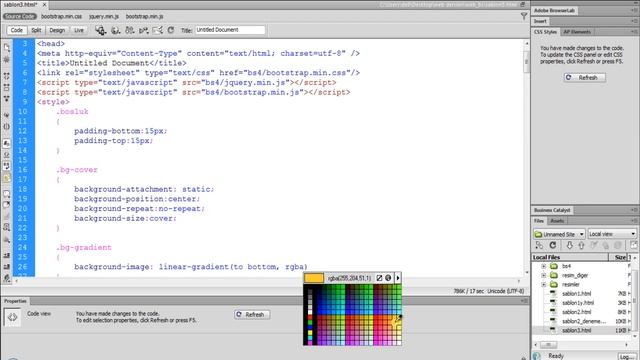Switch to Design view
The width and height of the screenshot is (640, 360).
point(57,30)
